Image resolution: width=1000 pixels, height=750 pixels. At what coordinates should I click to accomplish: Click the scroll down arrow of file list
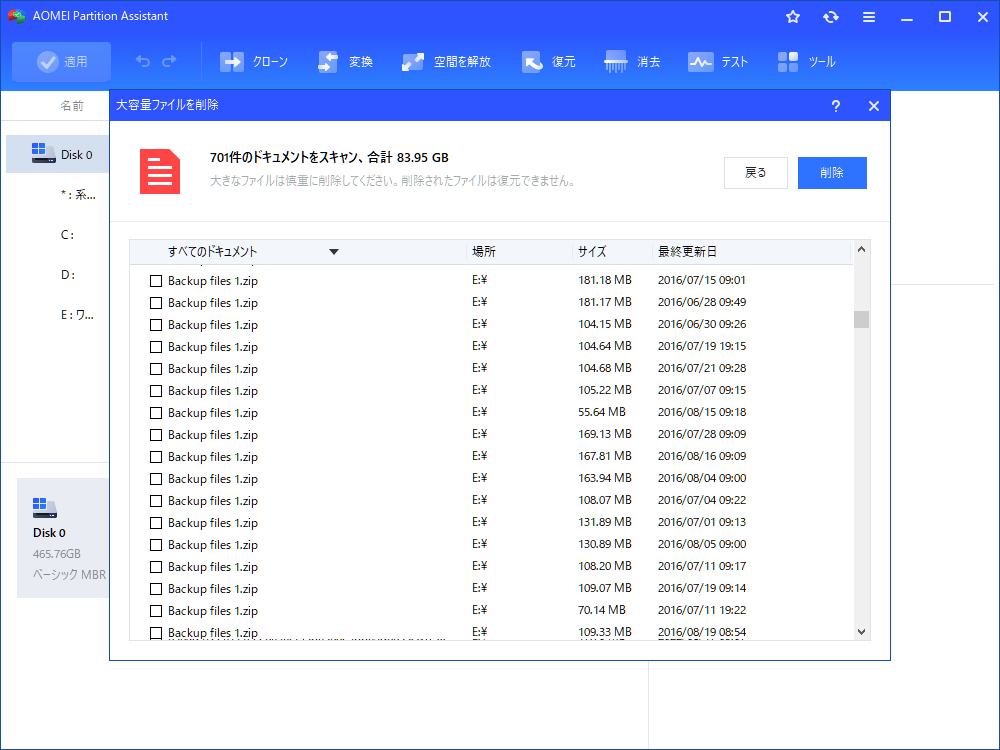[x=861, y=632]
